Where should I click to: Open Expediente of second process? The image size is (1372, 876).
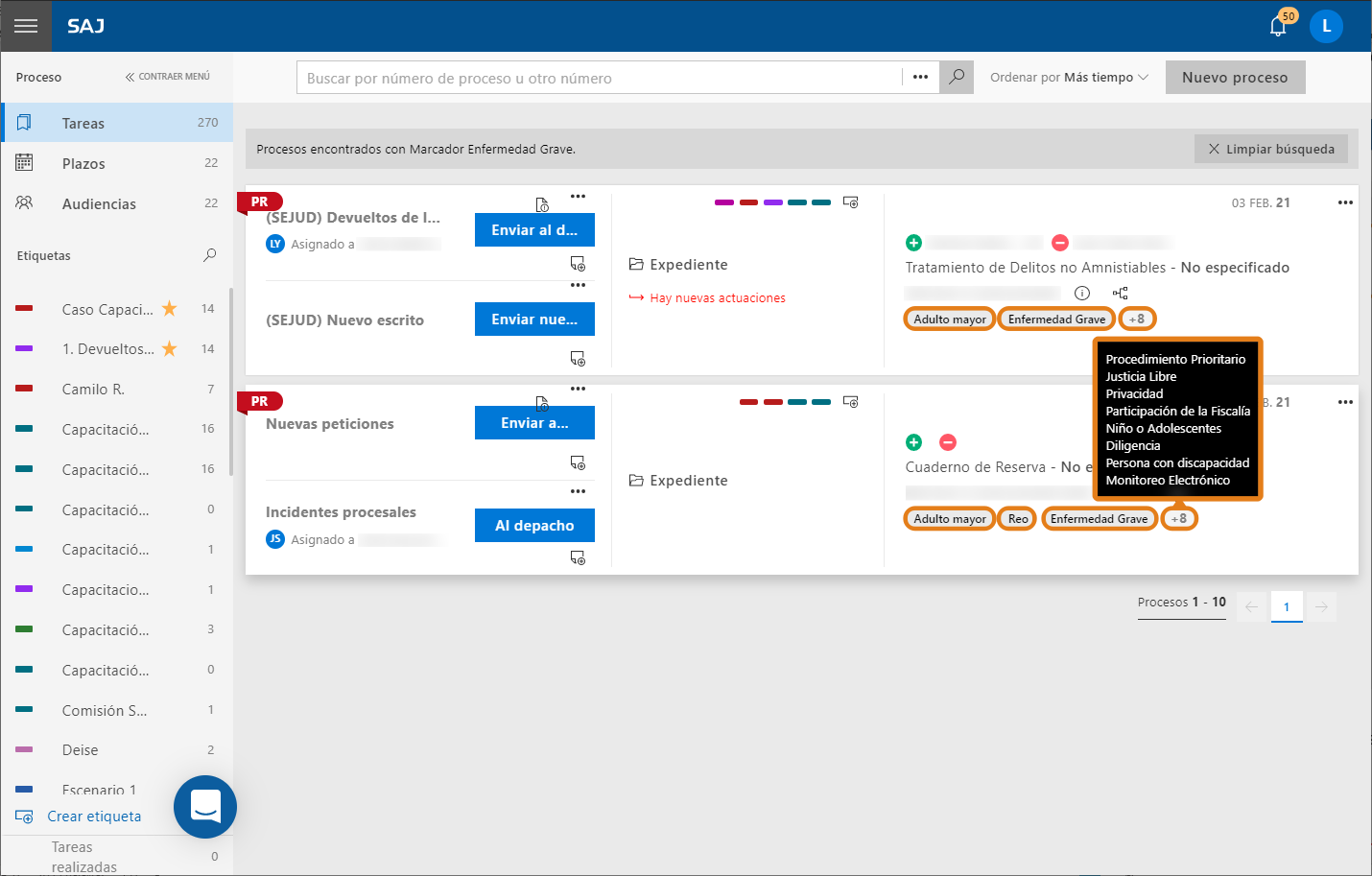click(678, 481)
